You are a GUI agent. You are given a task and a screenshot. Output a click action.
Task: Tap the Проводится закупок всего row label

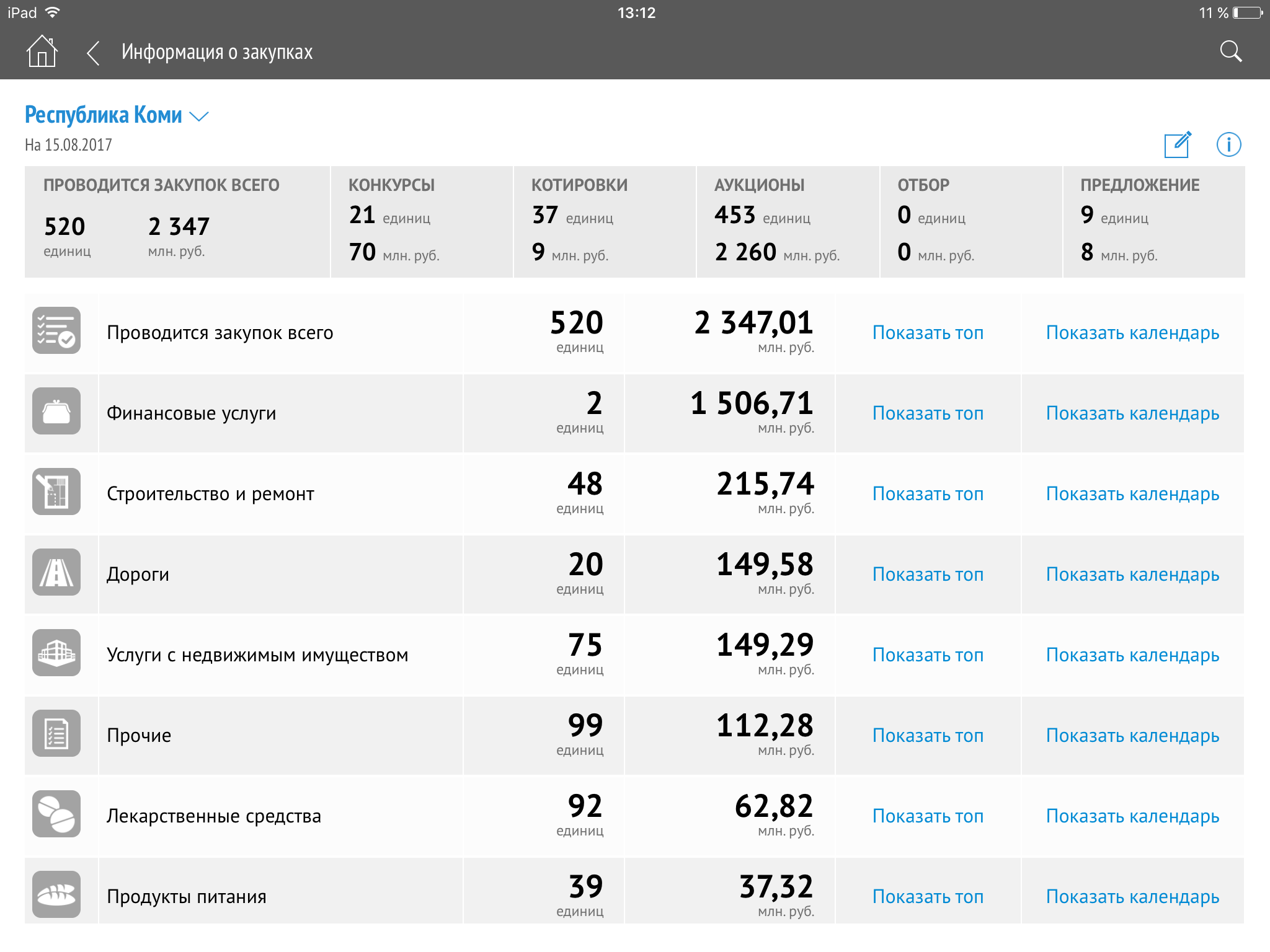220,333
